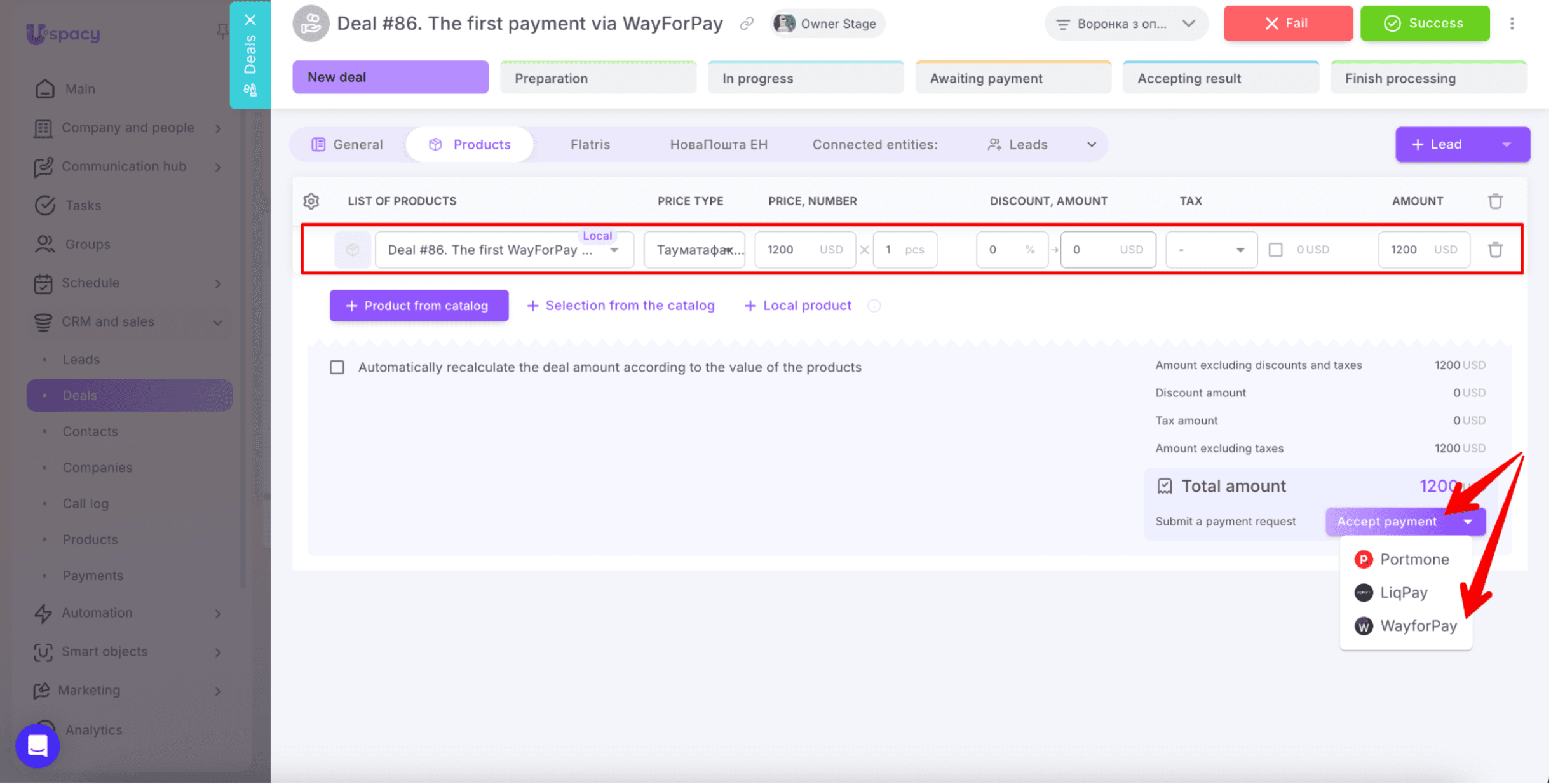This screenshot has height=784, width=1558.
Task: Open the product name dropdown in row
Action: [614, 250]
